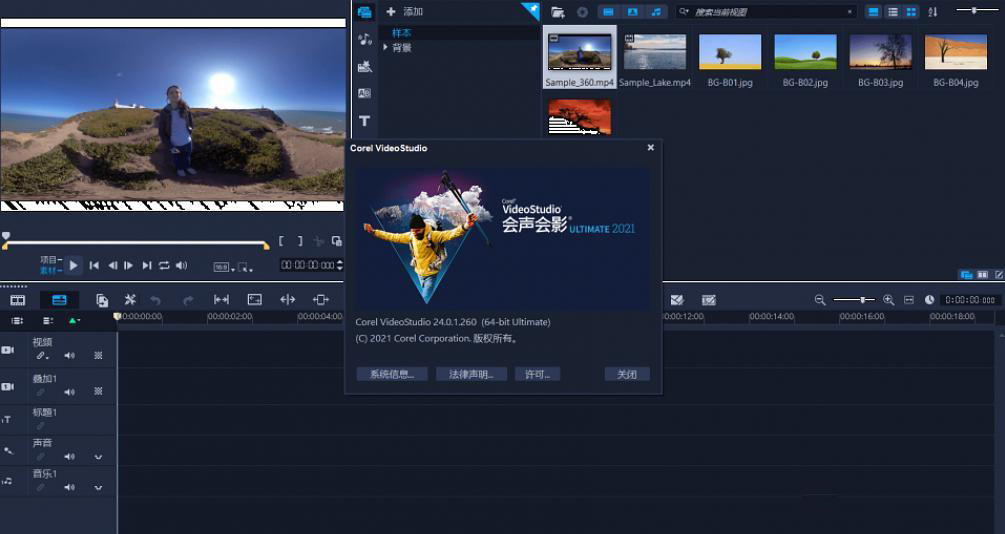Switch library to thumbnail grid view

click(x=911, y=12)
